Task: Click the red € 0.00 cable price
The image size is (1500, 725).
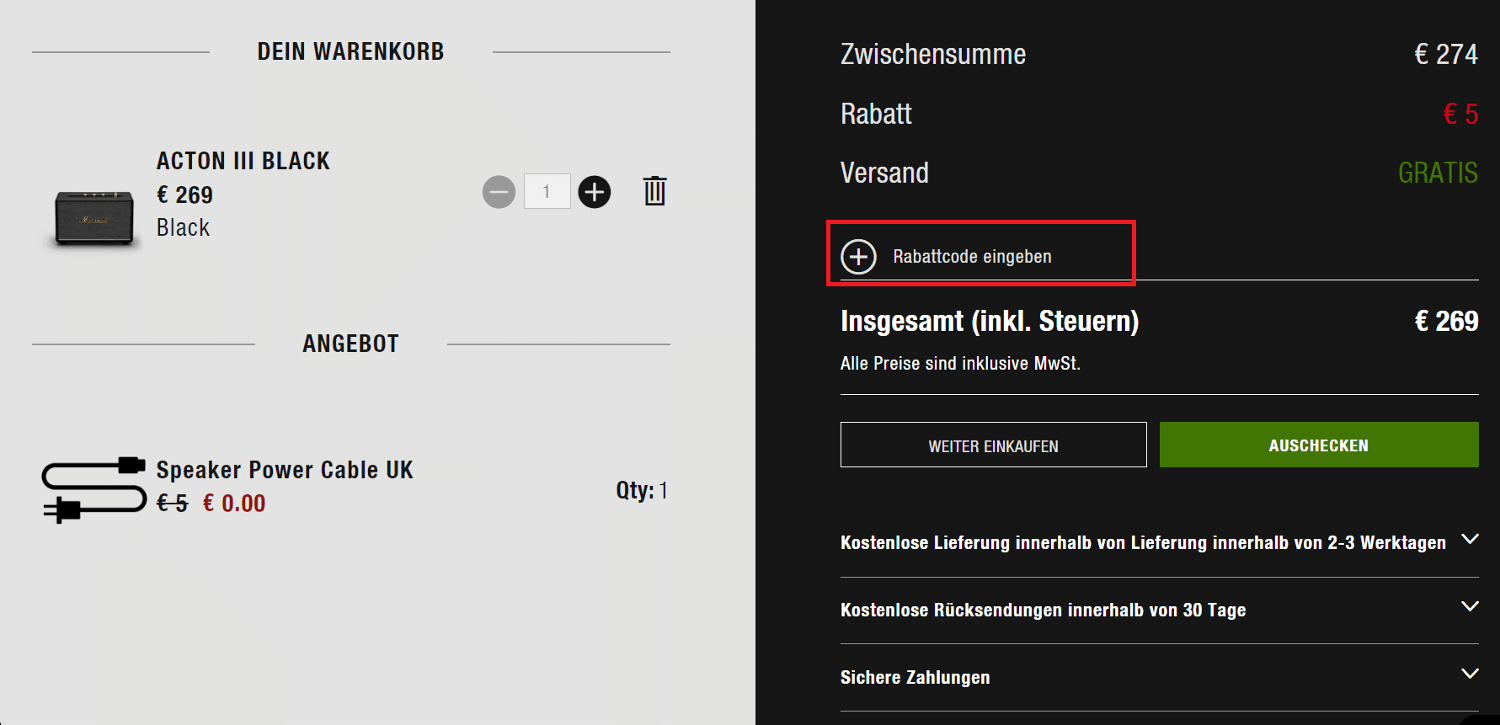Action: click(234, 504)
